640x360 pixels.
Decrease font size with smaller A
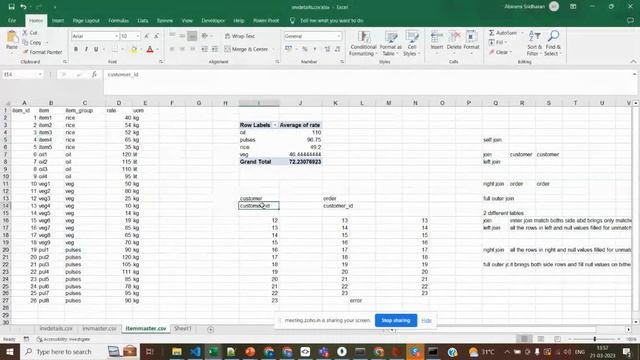tap(156, 36)
